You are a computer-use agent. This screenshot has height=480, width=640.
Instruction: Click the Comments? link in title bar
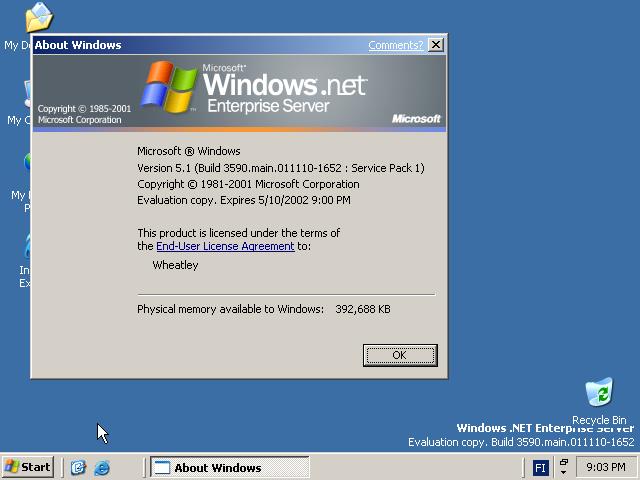[x=396, y=45]
